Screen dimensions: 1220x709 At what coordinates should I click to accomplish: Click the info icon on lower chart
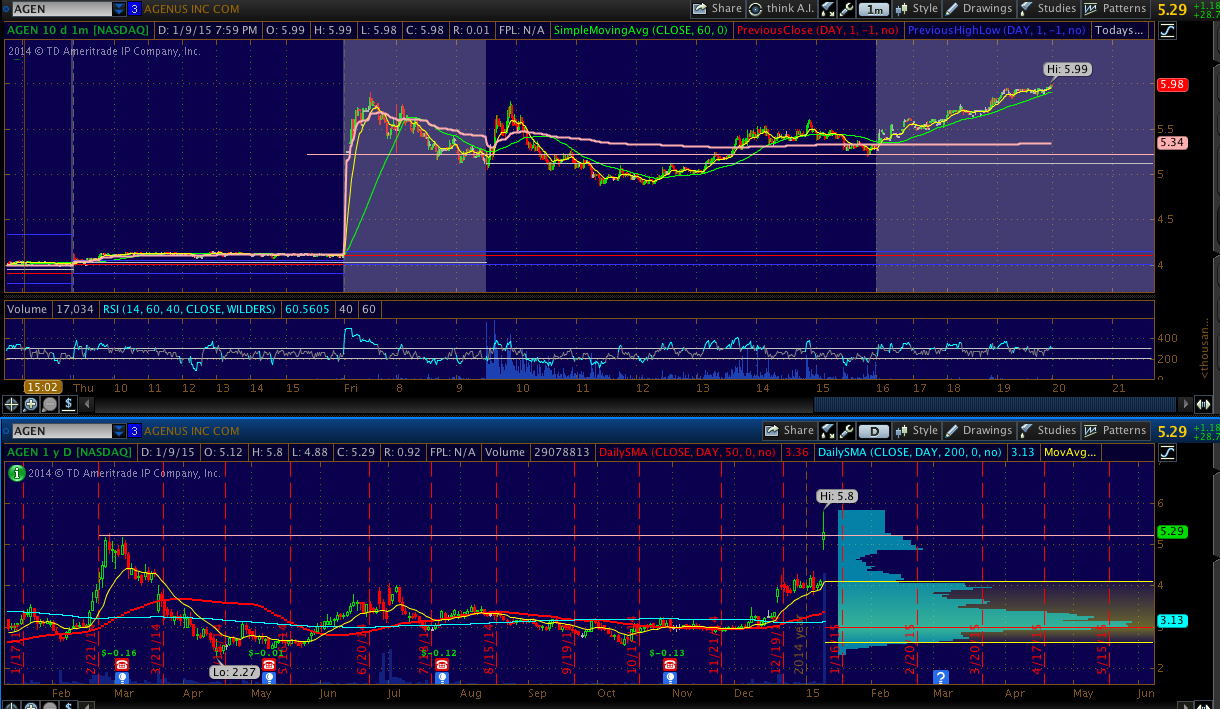(x=15, y=473)
